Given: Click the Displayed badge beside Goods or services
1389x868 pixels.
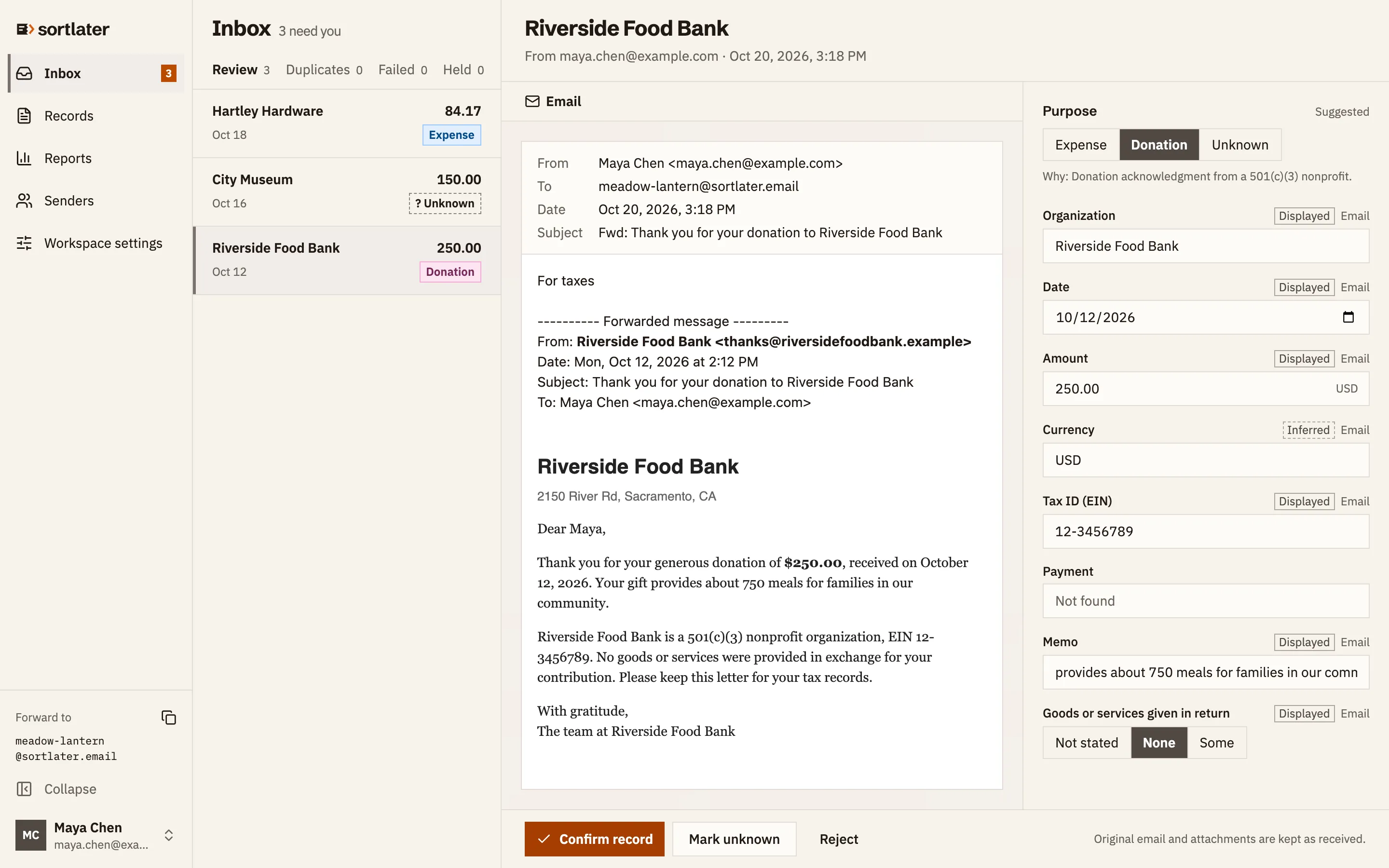Looking at the screenshot, I should pos(1304,714).
